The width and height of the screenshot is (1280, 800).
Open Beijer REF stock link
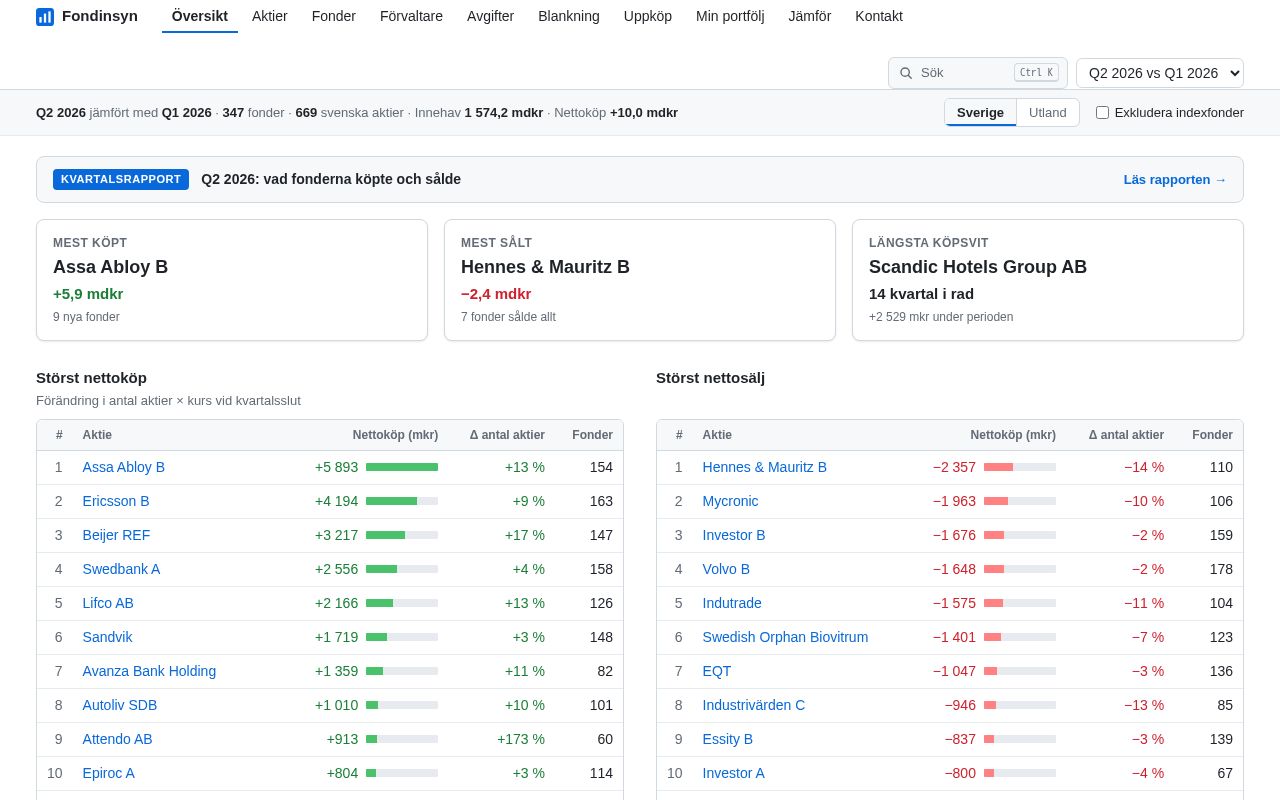pos(117,535)
